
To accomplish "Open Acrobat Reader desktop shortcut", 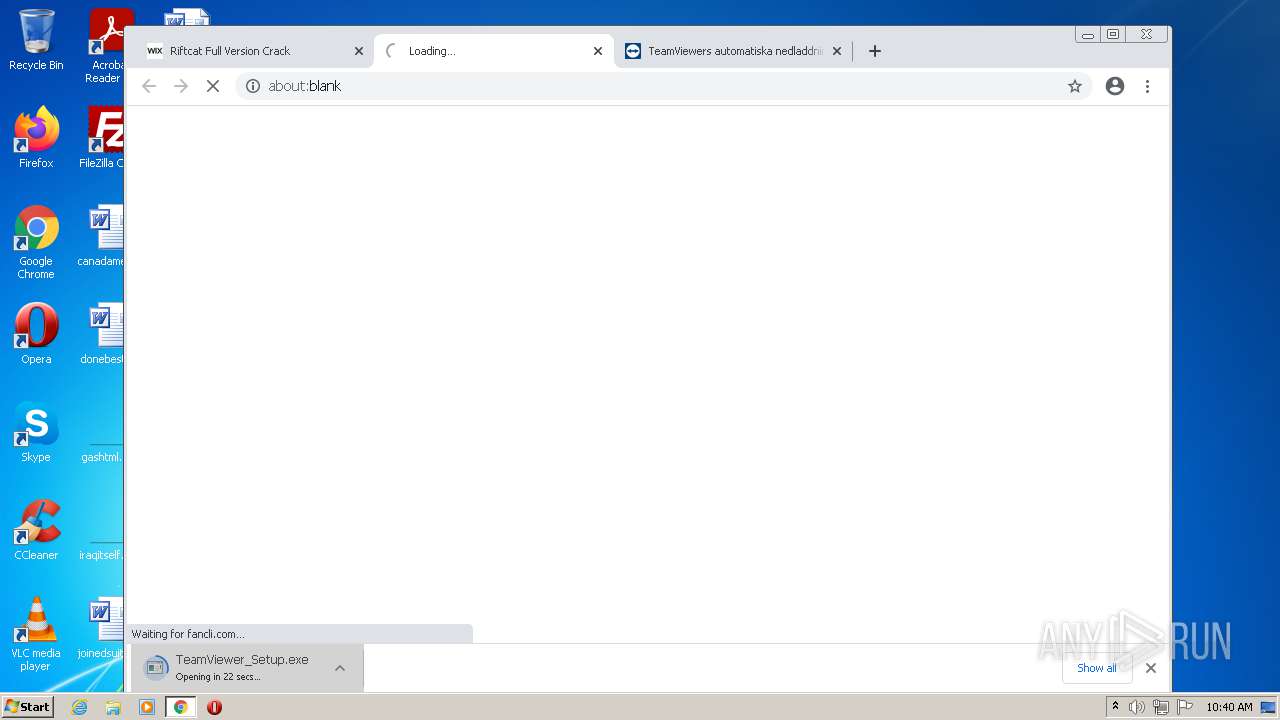I will [106, 46].
